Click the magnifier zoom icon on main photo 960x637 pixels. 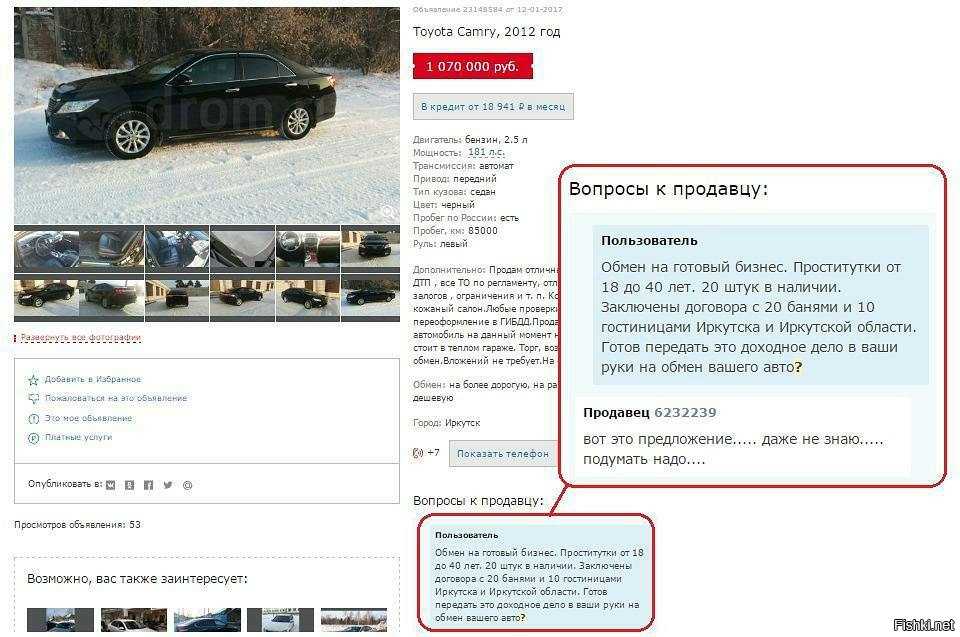(388, 212)
